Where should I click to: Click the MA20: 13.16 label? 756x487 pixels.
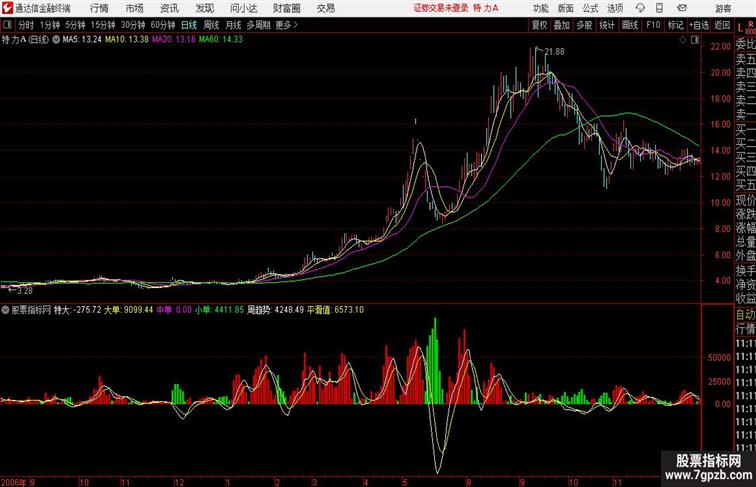pos(174,40)
